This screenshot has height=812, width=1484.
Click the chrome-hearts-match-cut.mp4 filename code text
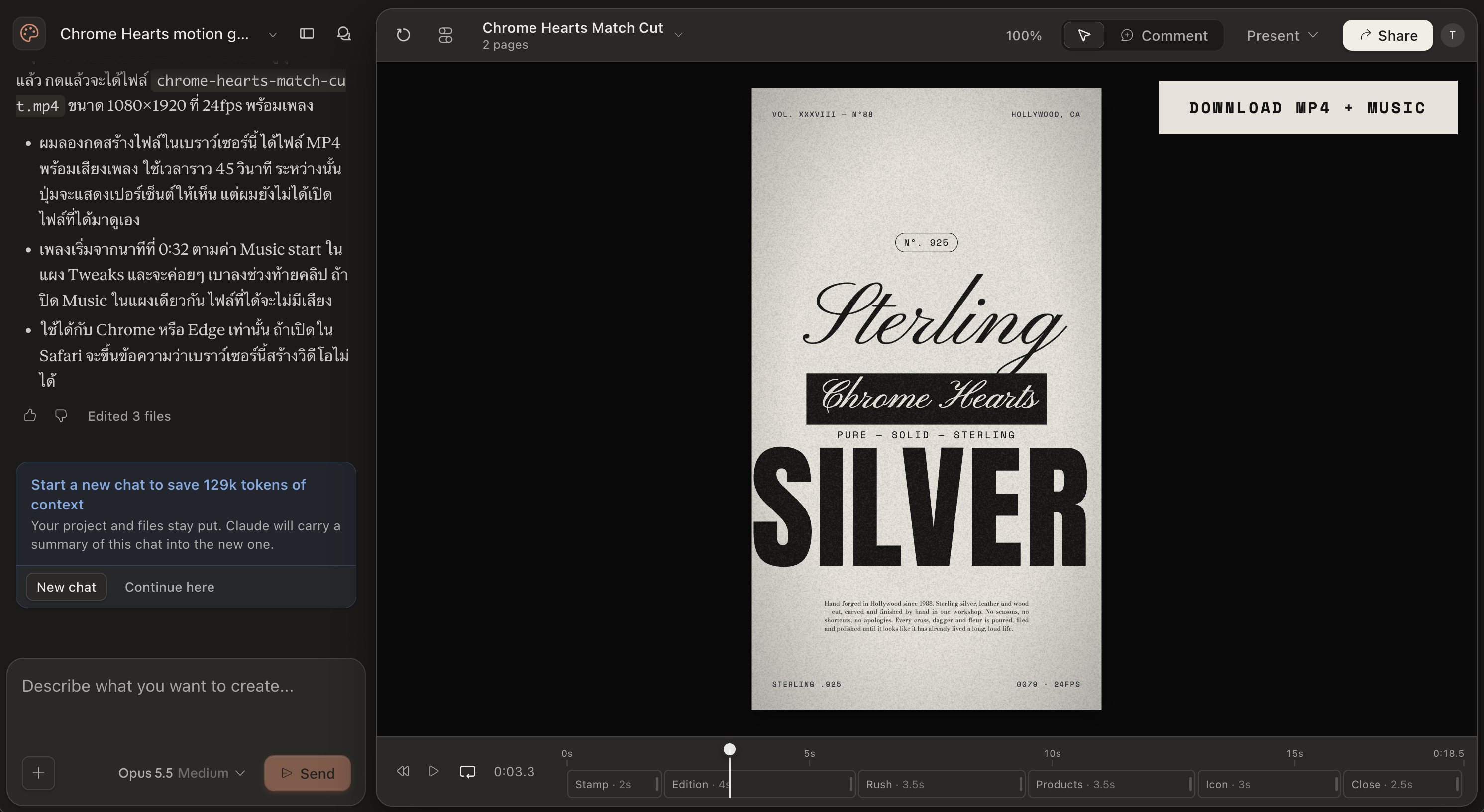(181, 93)
